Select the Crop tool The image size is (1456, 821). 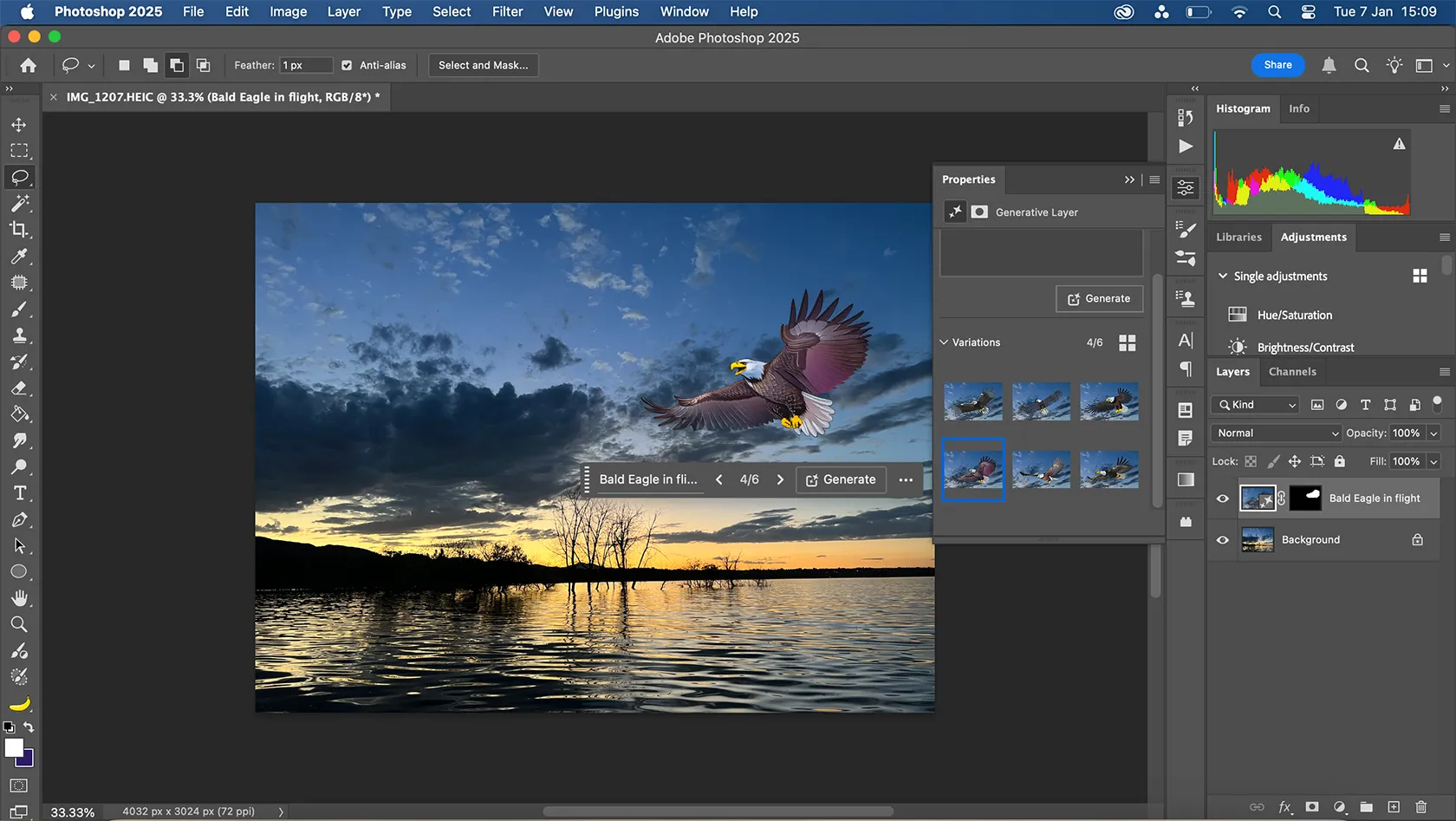pos(20,230)
